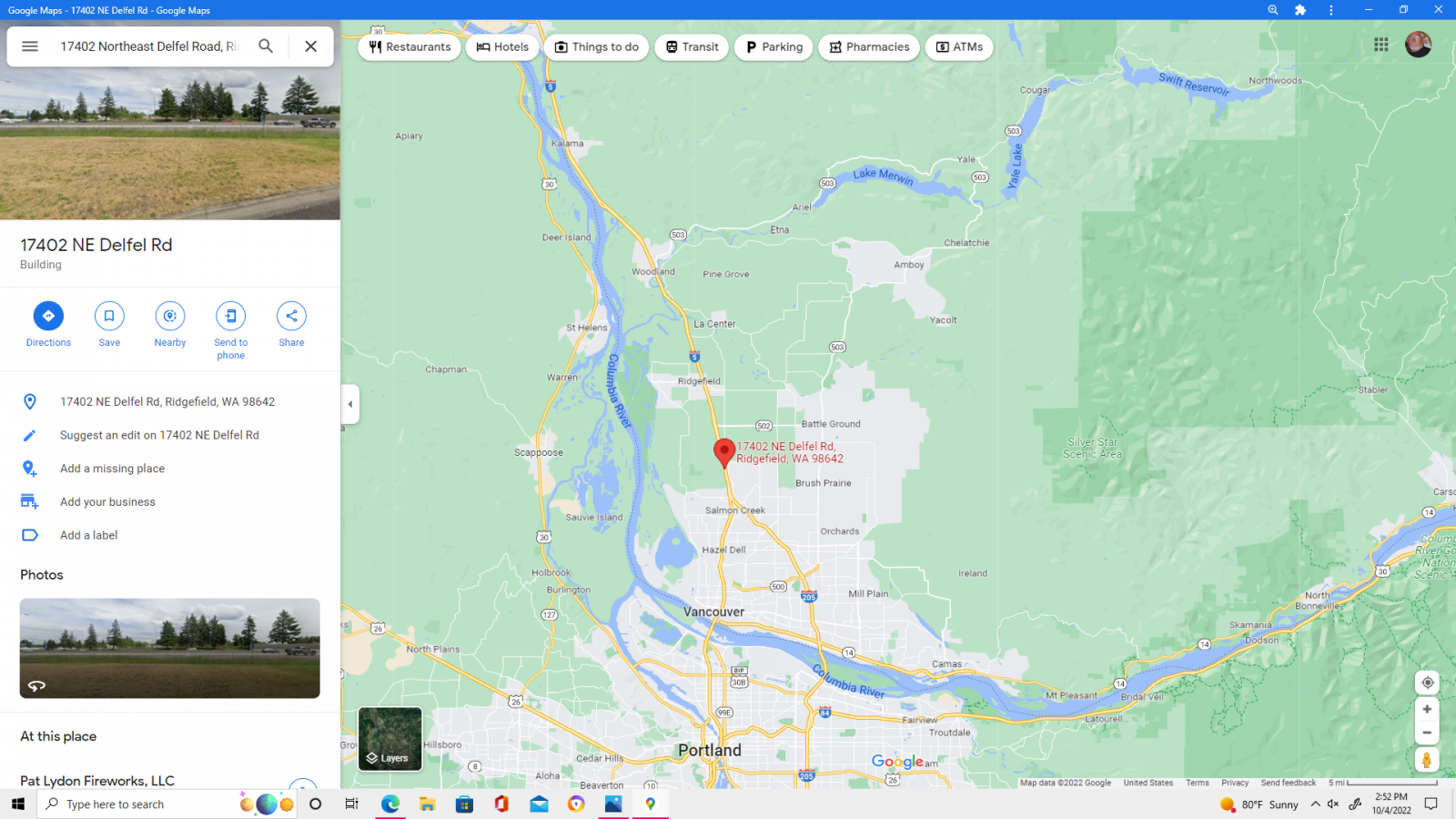Open header street photo of location
1456x819 pixels.
point(170,146)
